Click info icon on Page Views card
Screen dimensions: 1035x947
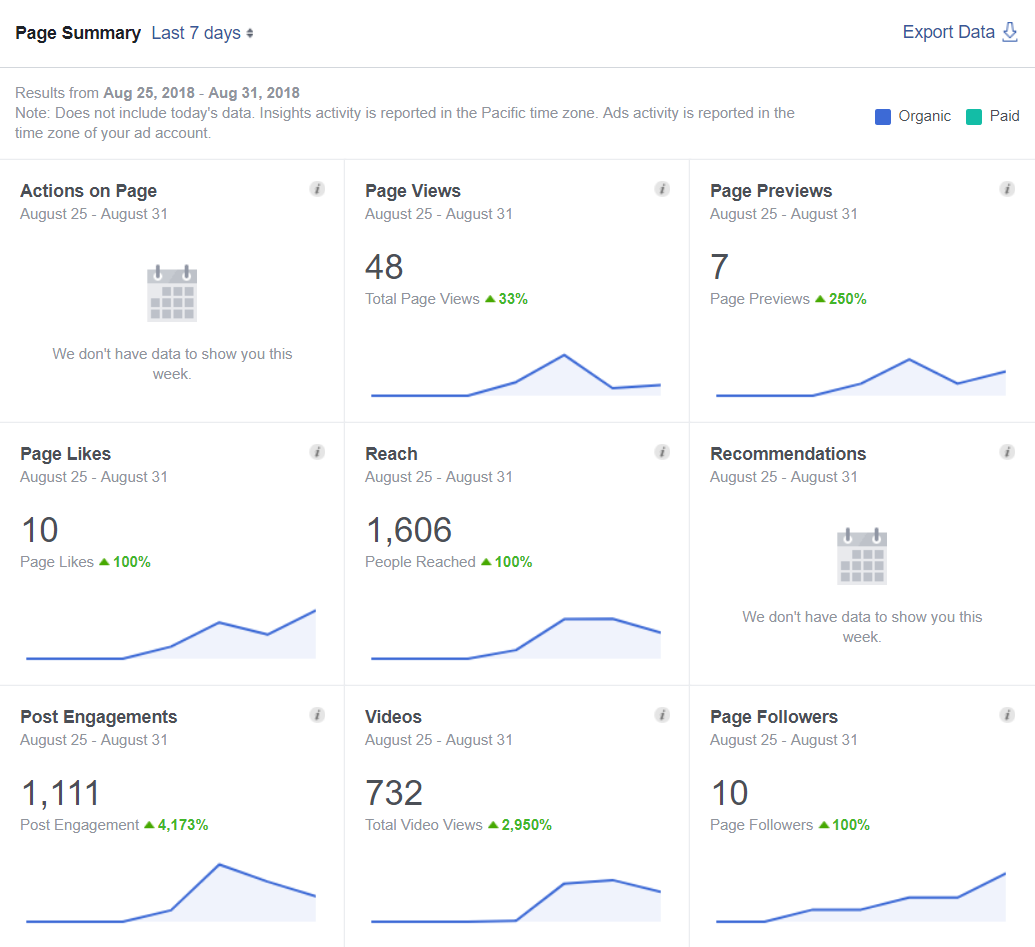662,189
